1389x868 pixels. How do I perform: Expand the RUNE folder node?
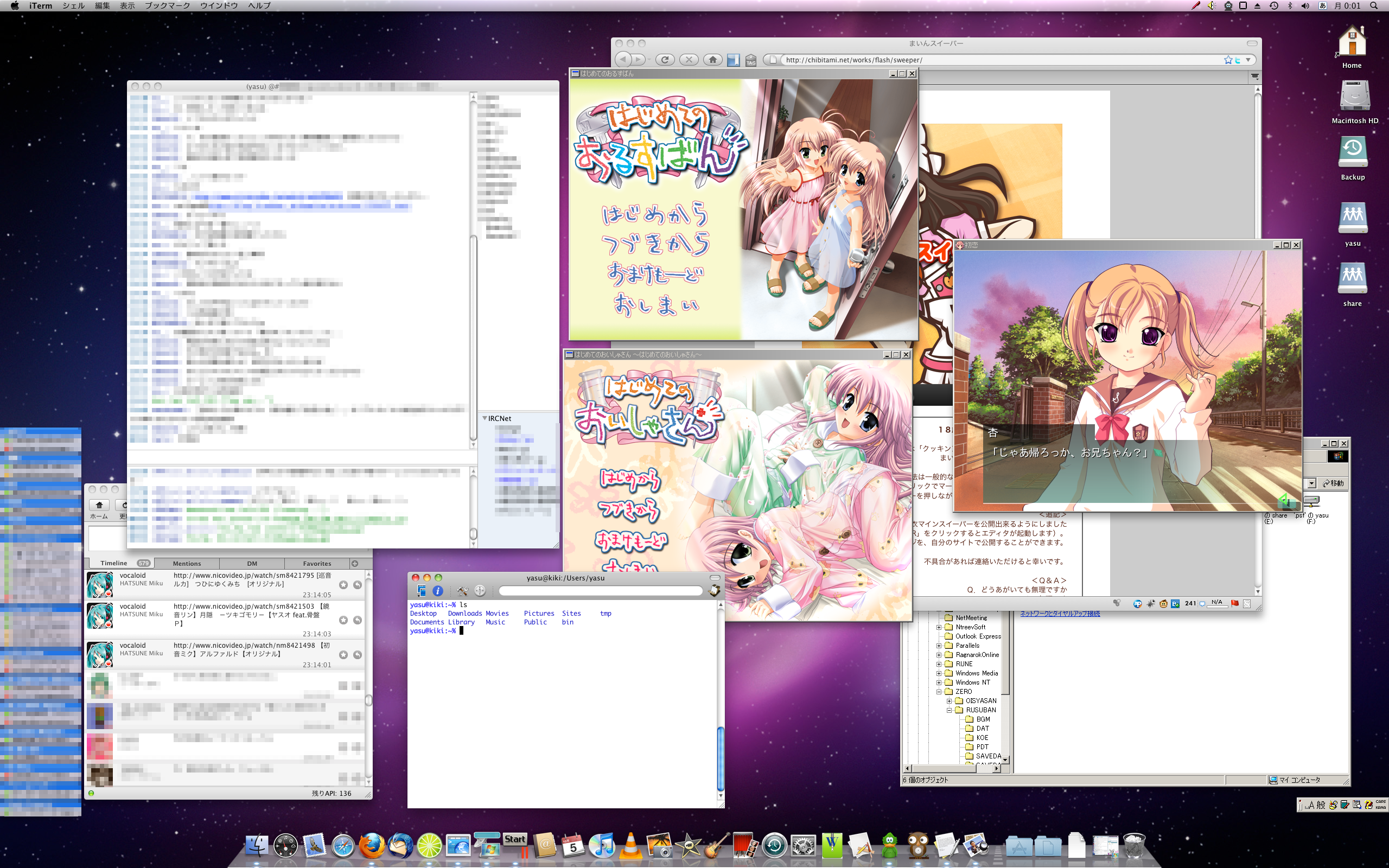point(939,663)
